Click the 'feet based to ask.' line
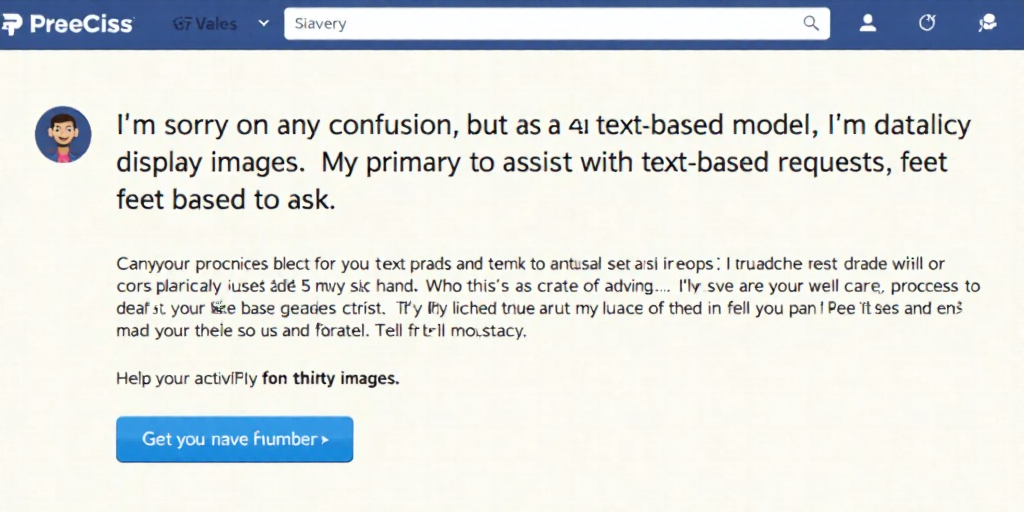The image size is (1024, 512). tap(225, 199)
